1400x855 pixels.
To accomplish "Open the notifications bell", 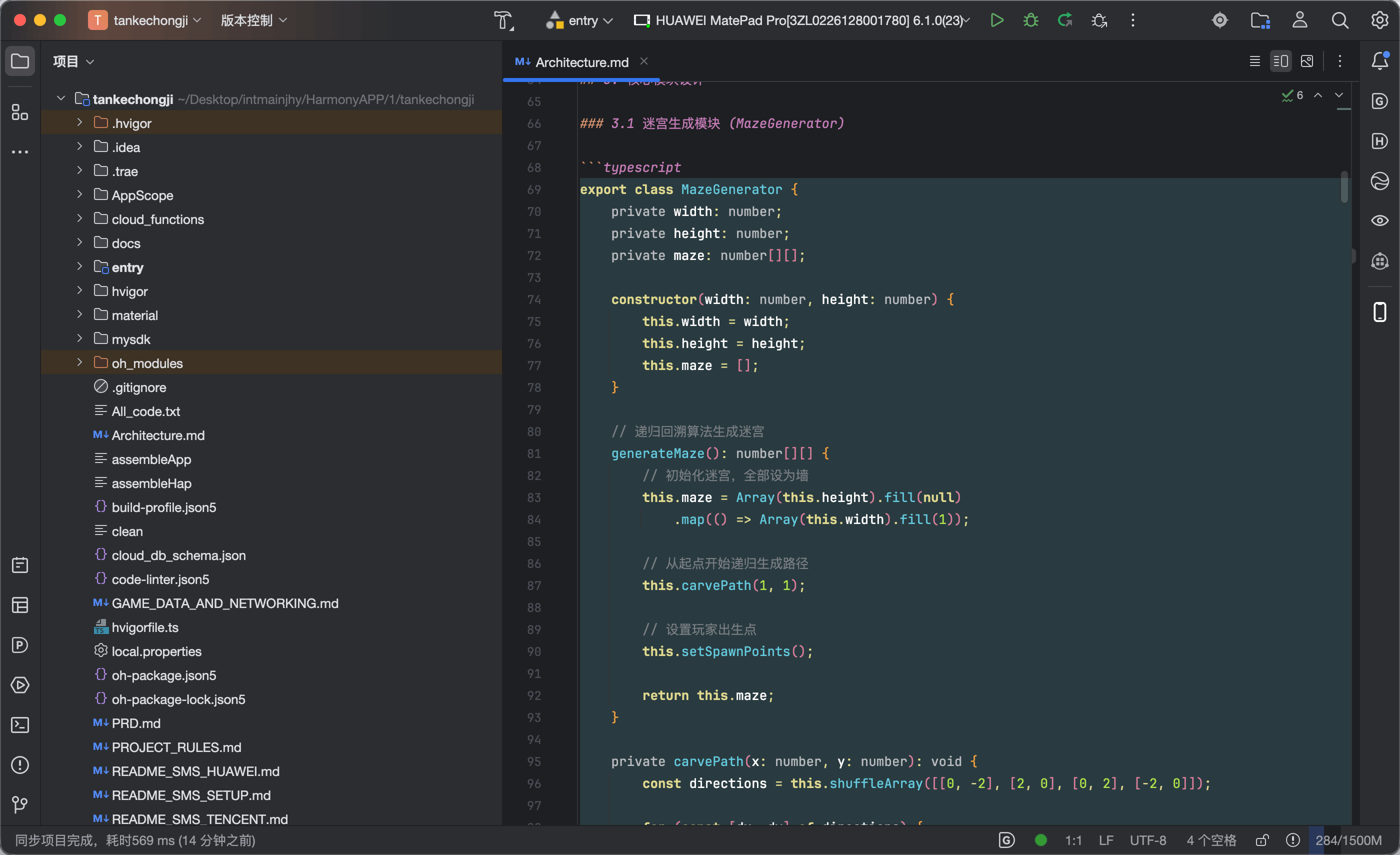I will click(1379, 61).
